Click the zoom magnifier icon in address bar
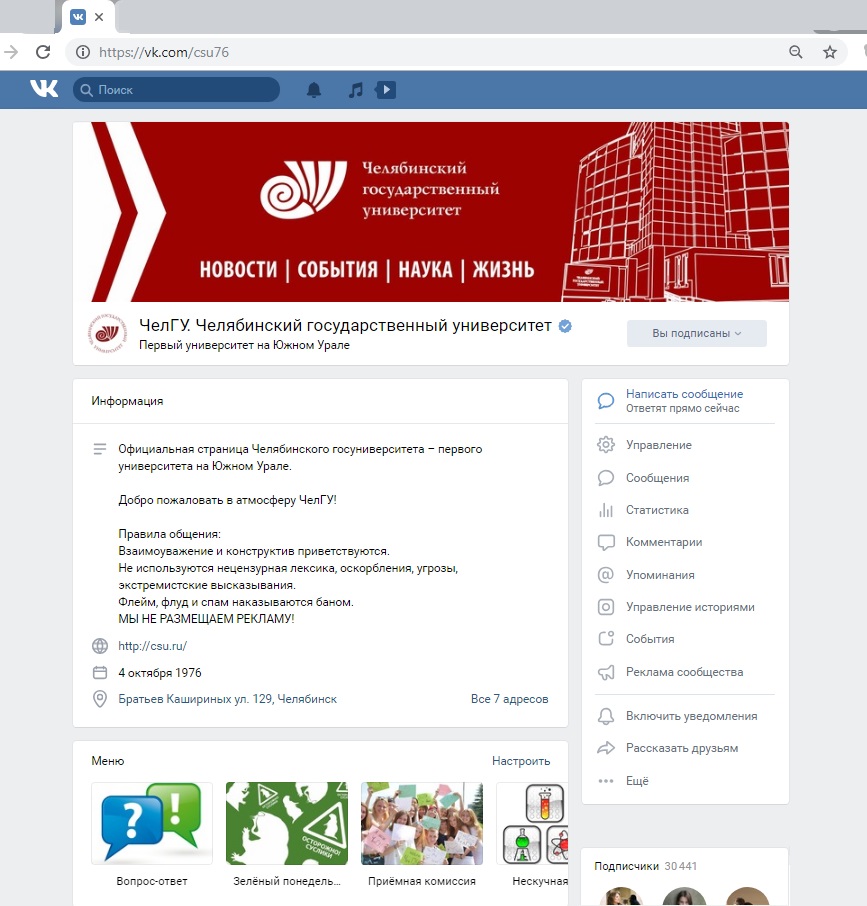 pyautogui.click(x=795, y=52)
